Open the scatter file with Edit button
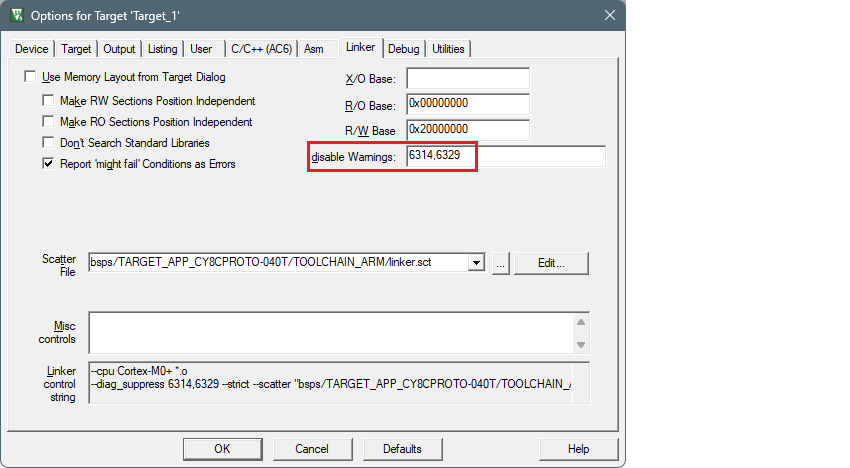 tap(551, 263)
